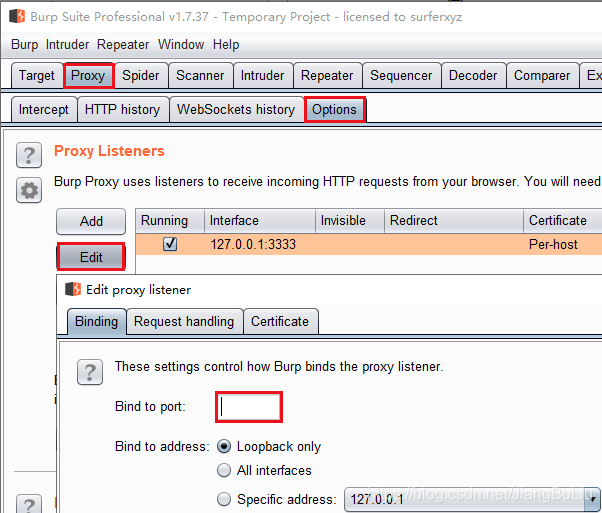The height and width of the screenshot is (513, 602).
Task: Open the Window menu
Action: tap(181, 45)
